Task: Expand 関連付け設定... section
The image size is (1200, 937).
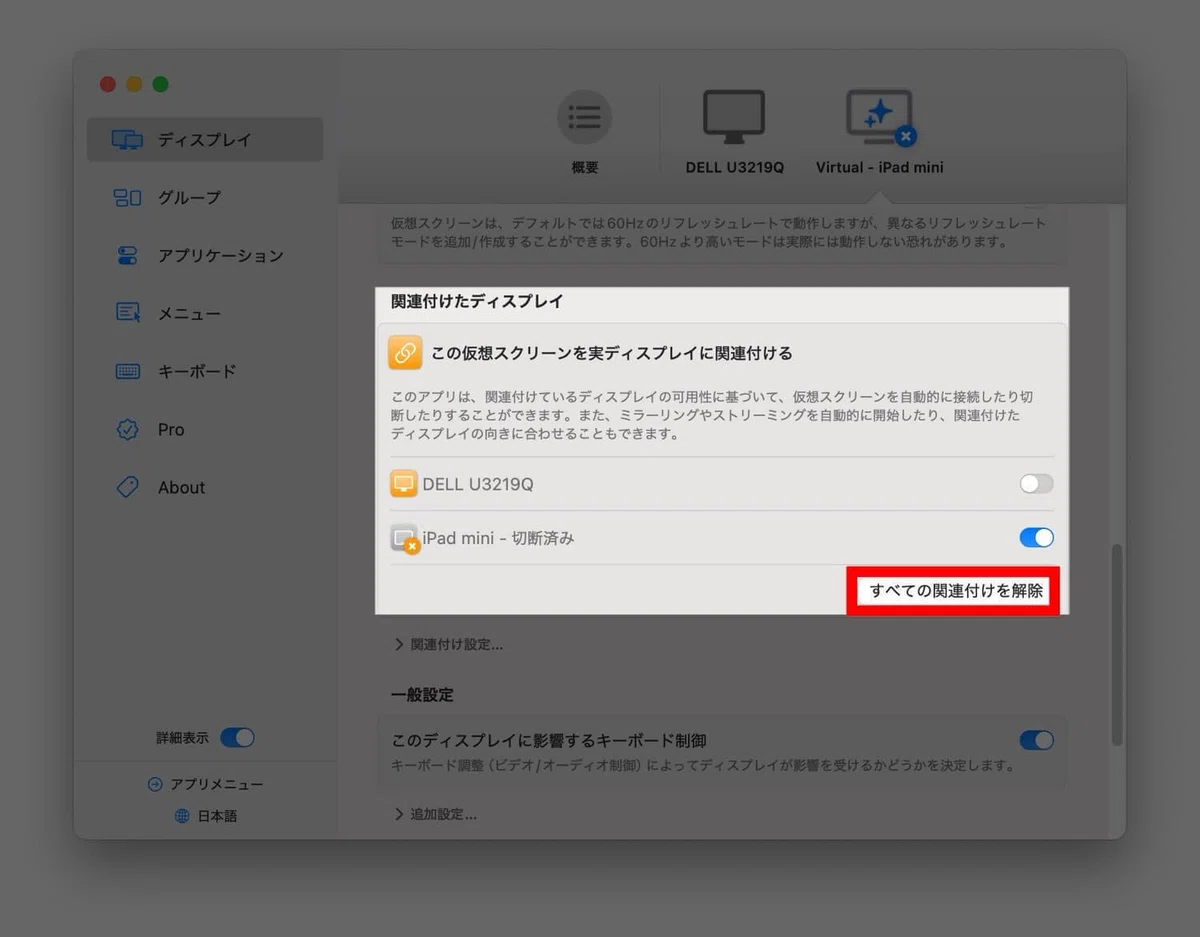Action: 448,645
